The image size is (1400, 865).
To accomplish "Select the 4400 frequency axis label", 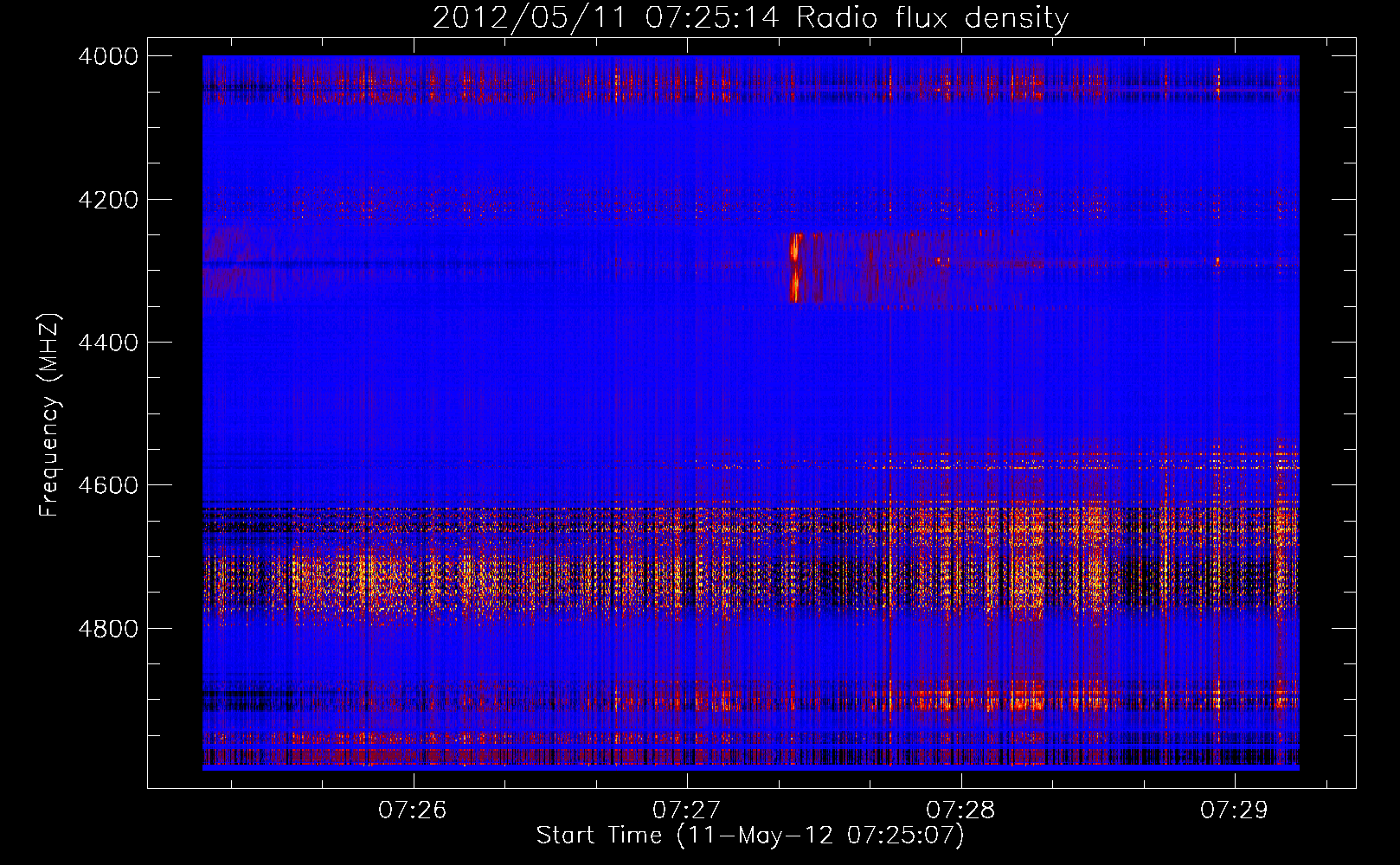I will pos(108,343).
